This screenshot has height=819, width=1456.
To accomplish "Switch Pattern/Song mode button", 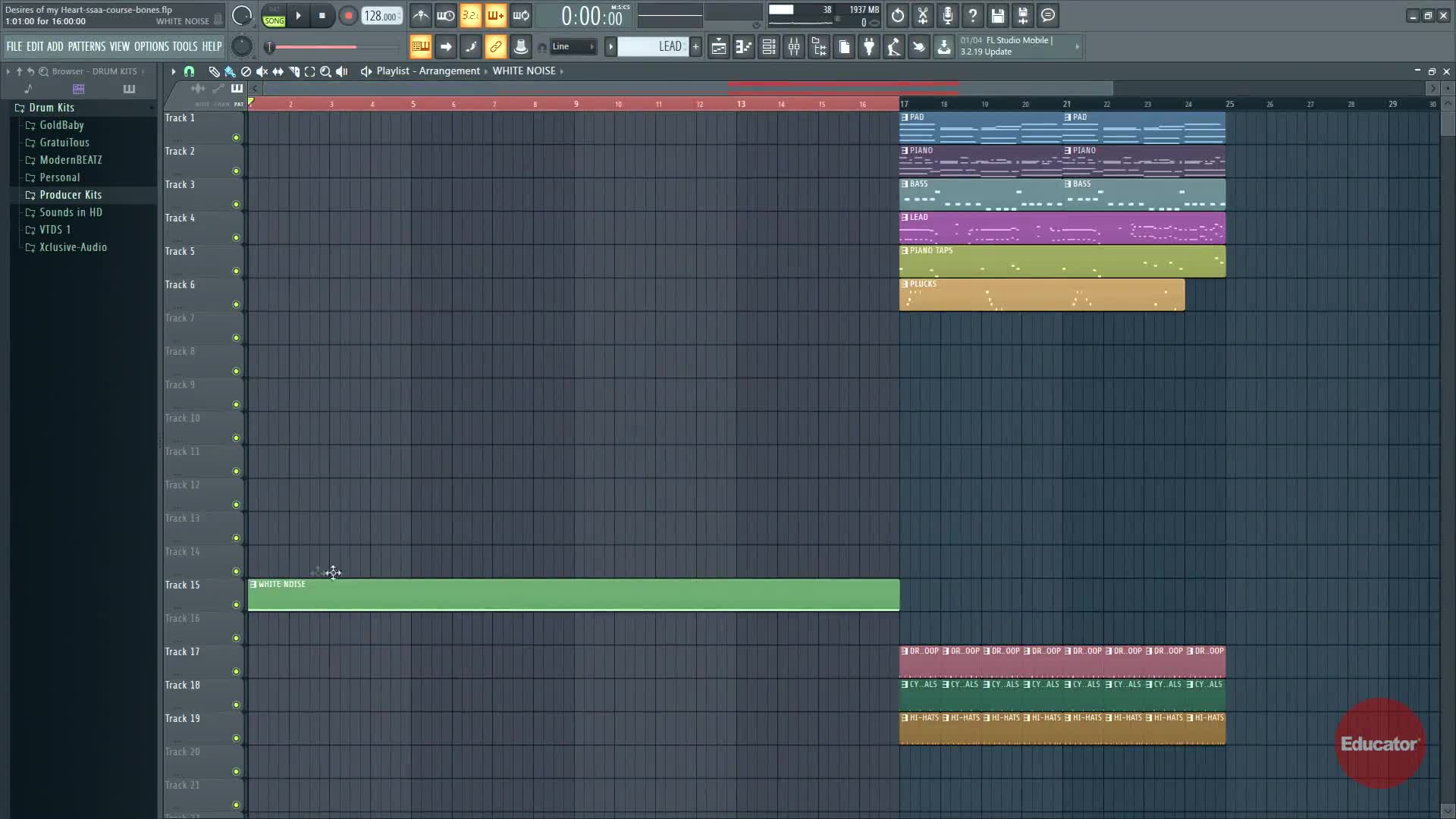I will (x=274, y=15).
